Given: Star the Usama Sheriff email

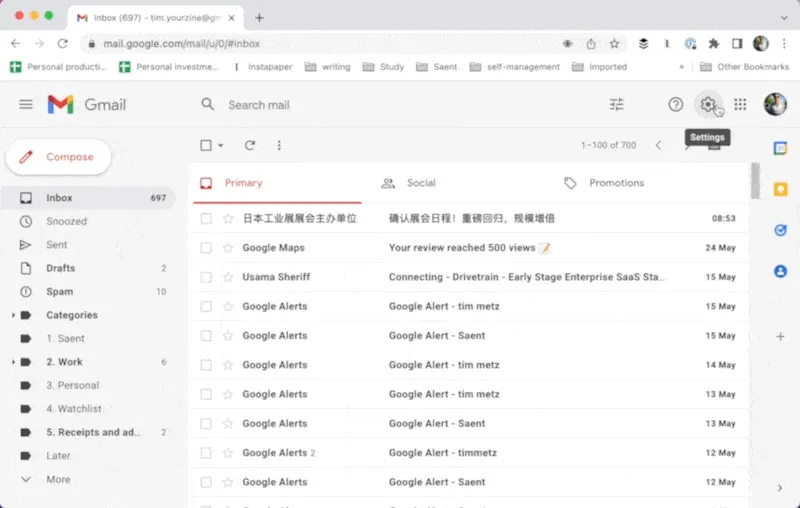Looking at the screenshot, I should click(x=228, y=277).
